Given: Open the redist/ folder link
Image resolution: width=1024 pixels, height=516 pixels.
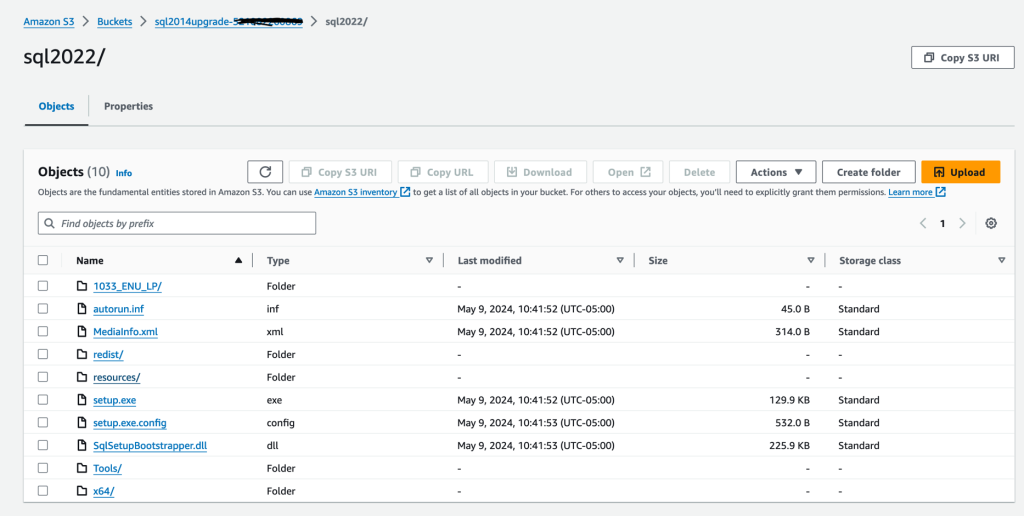Looking at the screenshot, I should coord(108,355).
